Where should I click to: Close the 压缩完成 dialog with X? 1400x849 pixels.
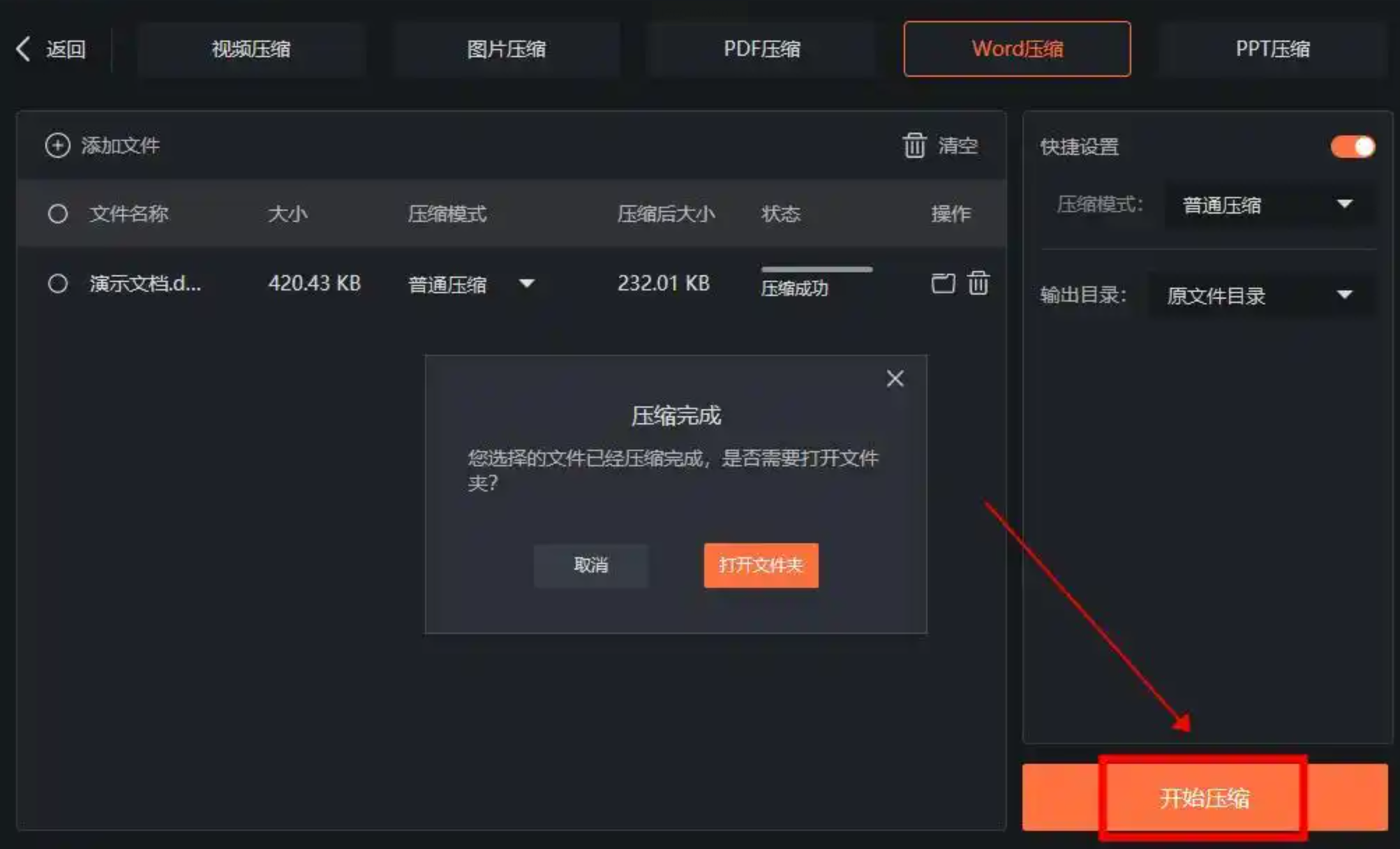pyautogui.click(x=895, y=378)
